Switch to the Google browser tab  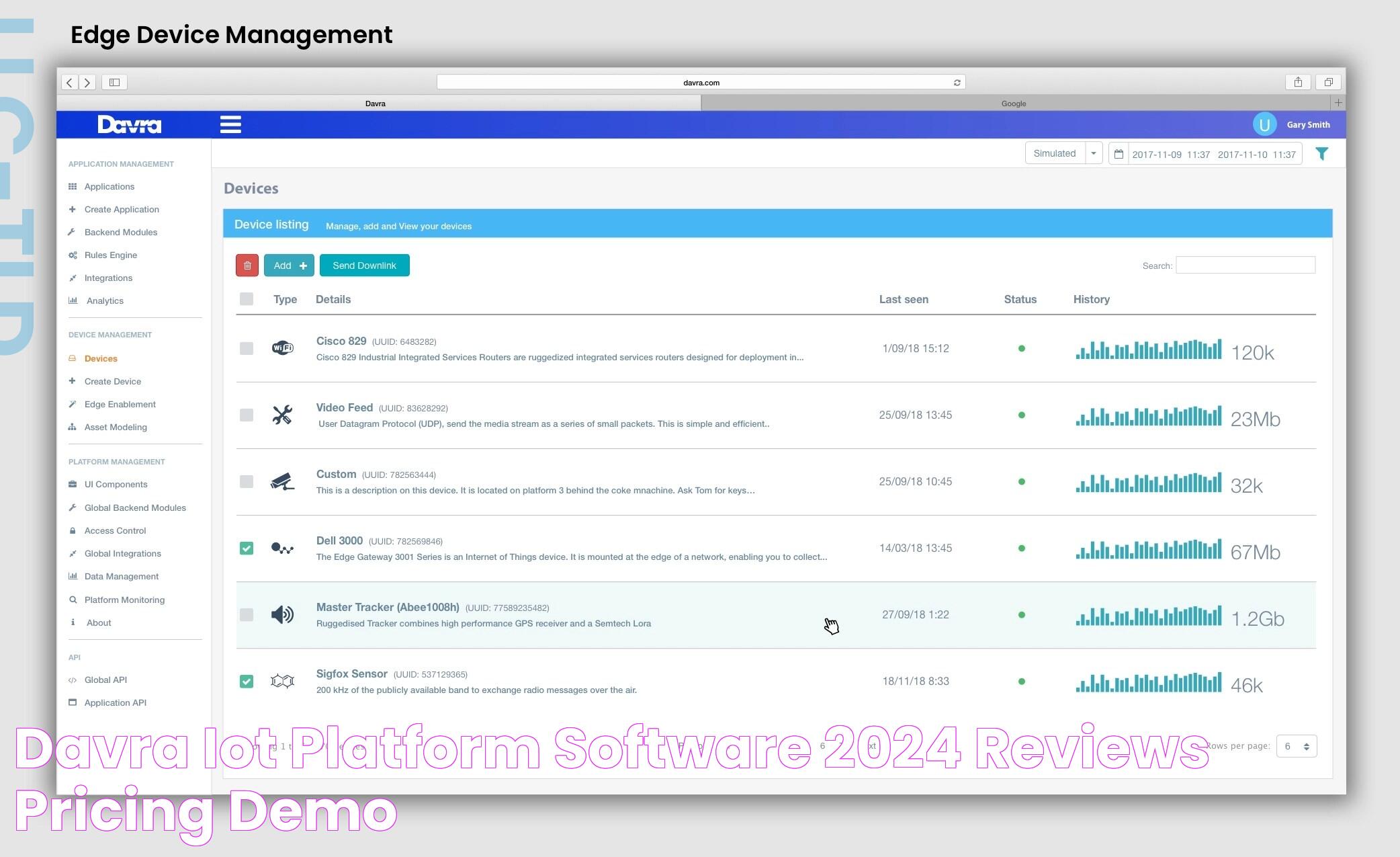(x=1013, y=103)
